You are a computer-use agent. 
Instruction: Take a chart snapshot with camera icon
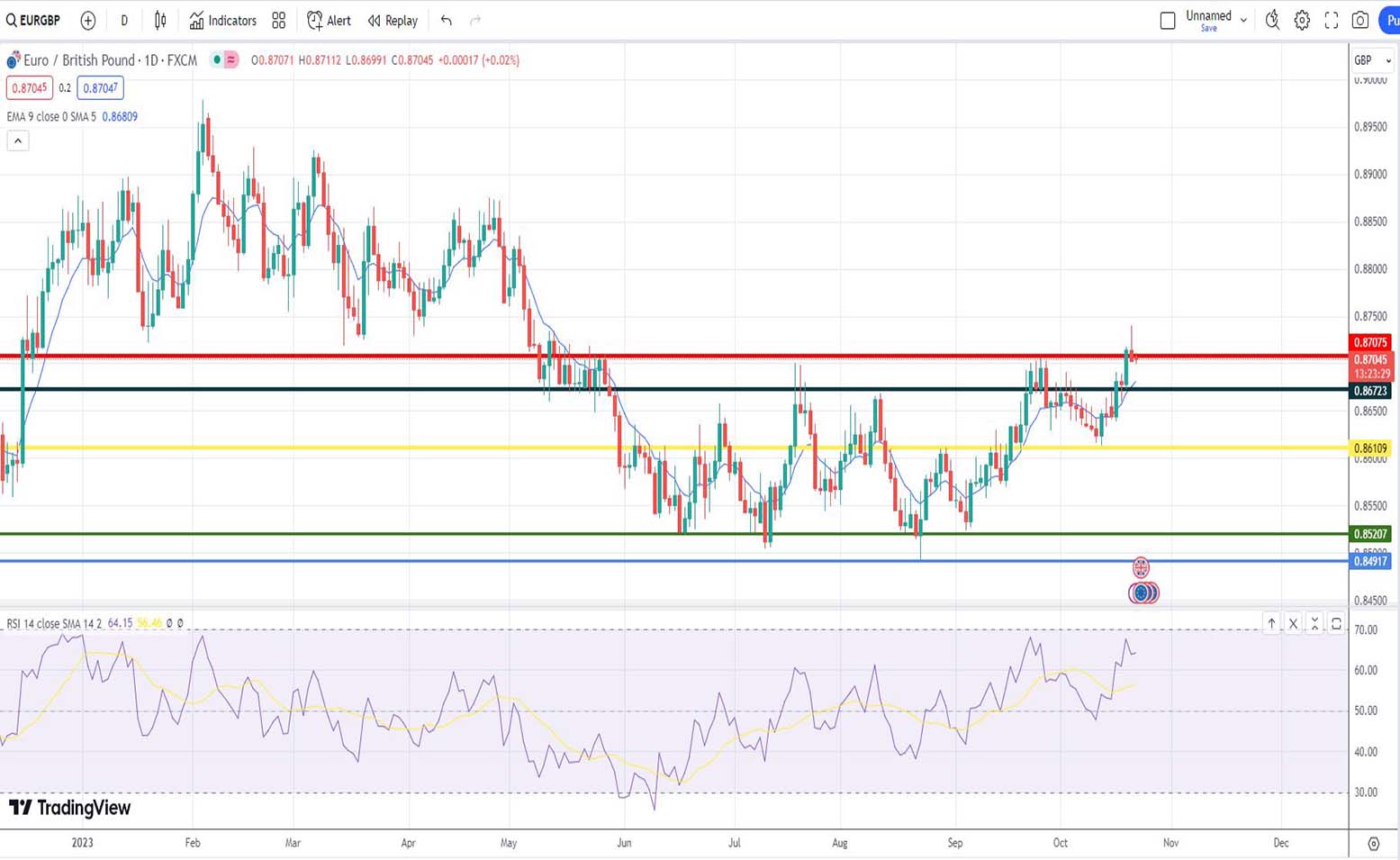tap(1360, 20)
